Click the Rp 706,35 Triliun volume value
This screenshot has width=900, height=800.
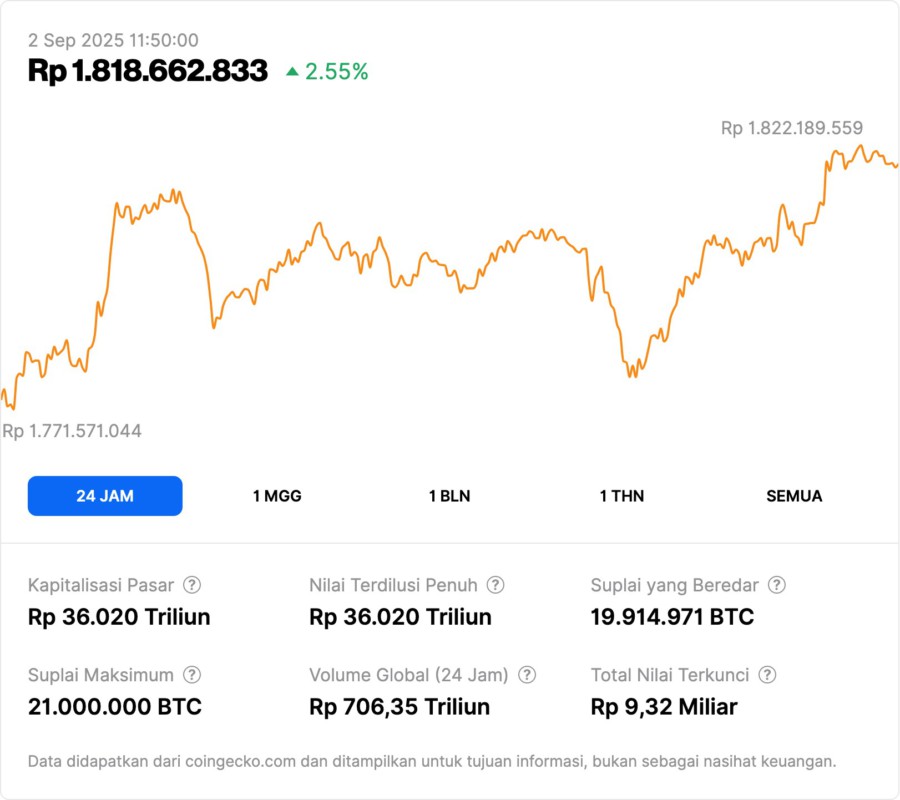pos(400,707)
